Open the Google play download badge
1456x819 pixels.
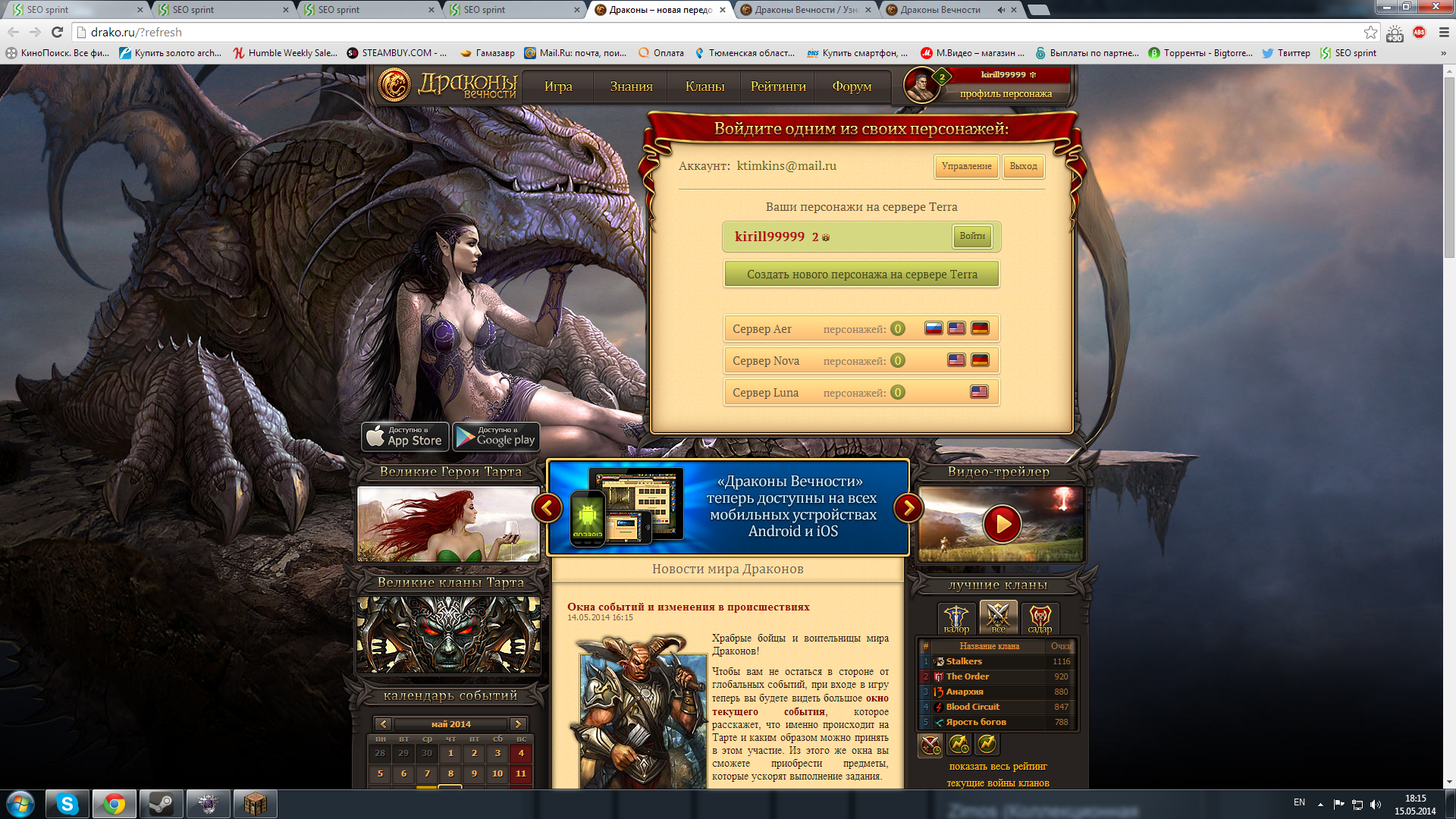point(497,436)
